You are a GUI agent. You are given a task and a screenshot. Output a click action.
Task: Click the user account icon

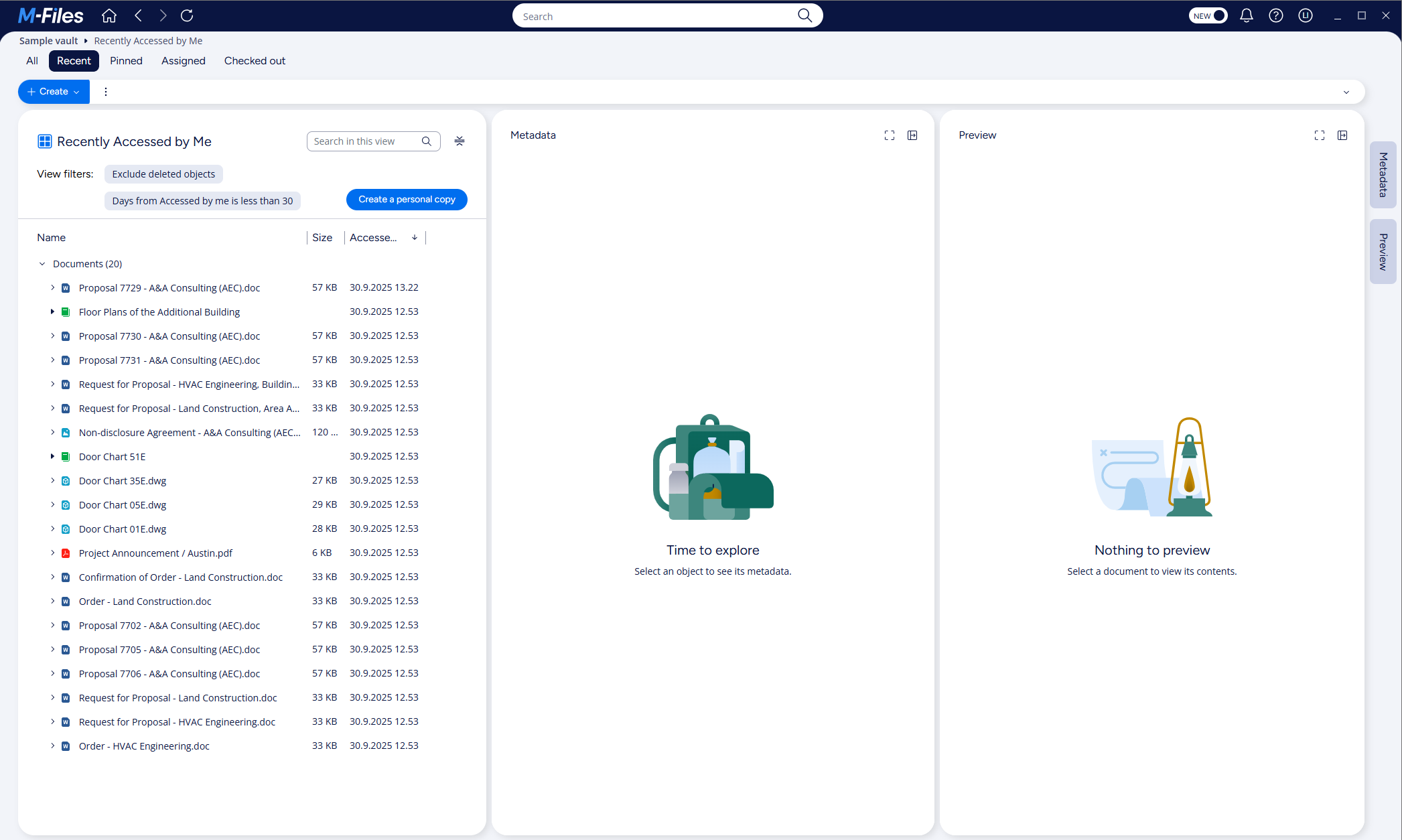tap(1305, 15)
